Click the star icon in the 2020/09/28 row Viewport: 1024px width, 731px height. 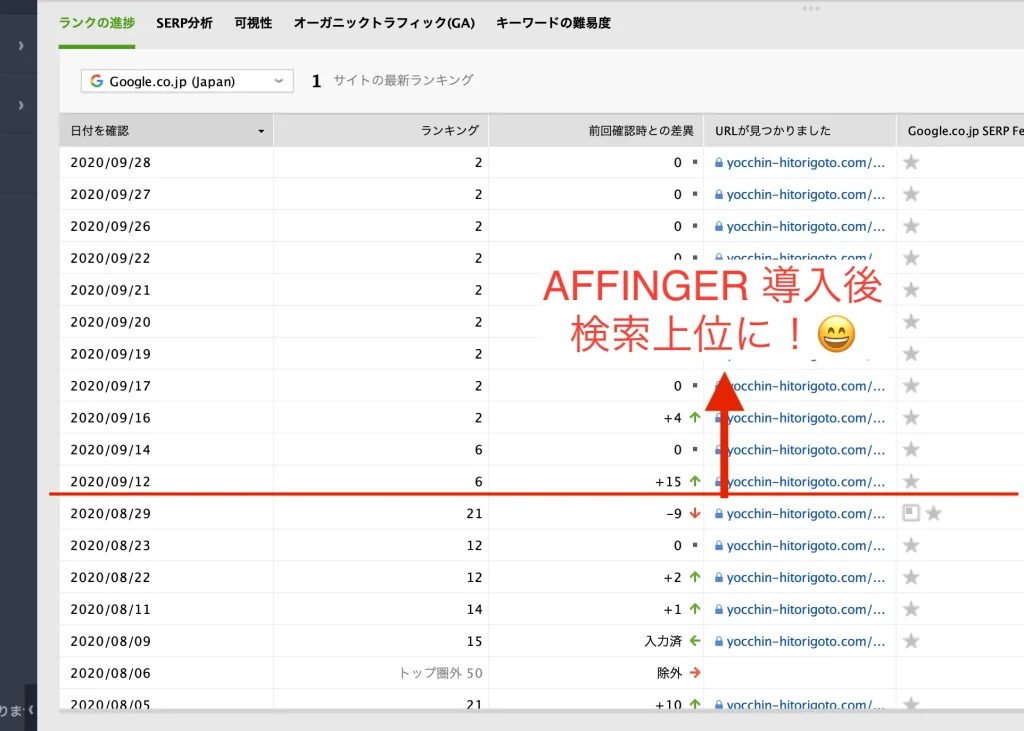click(x=911, y=162)
